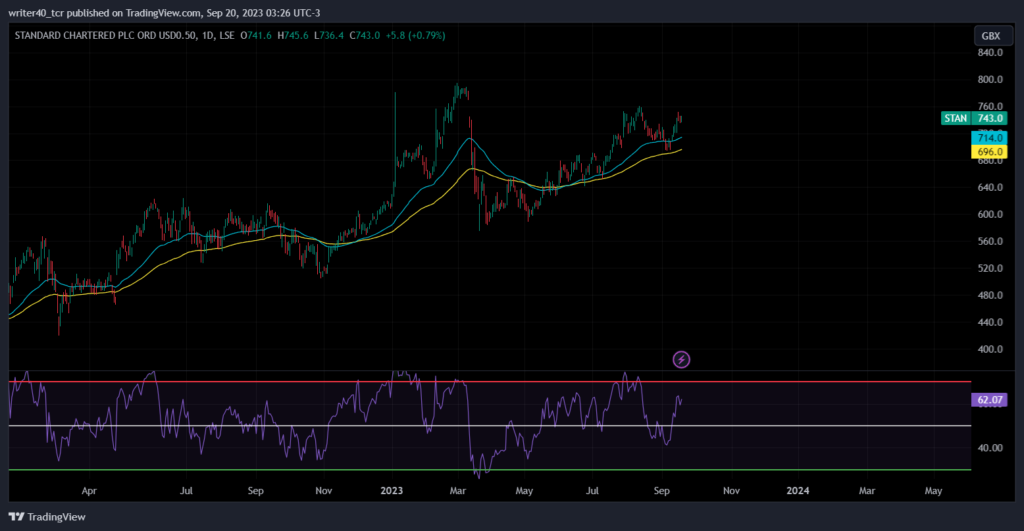Click the yellow 696.0 moving average label

click(989, 152)
